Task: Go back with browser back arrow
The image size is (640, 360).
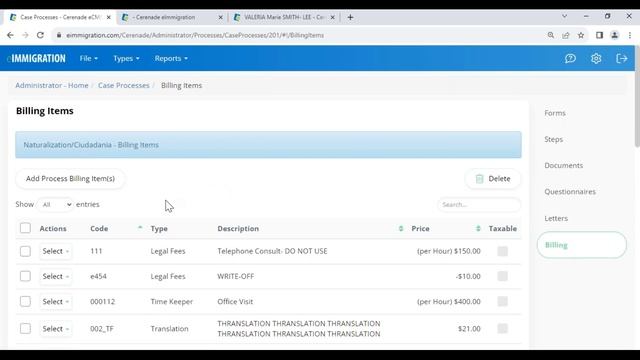Action: [x=10, y=35]
